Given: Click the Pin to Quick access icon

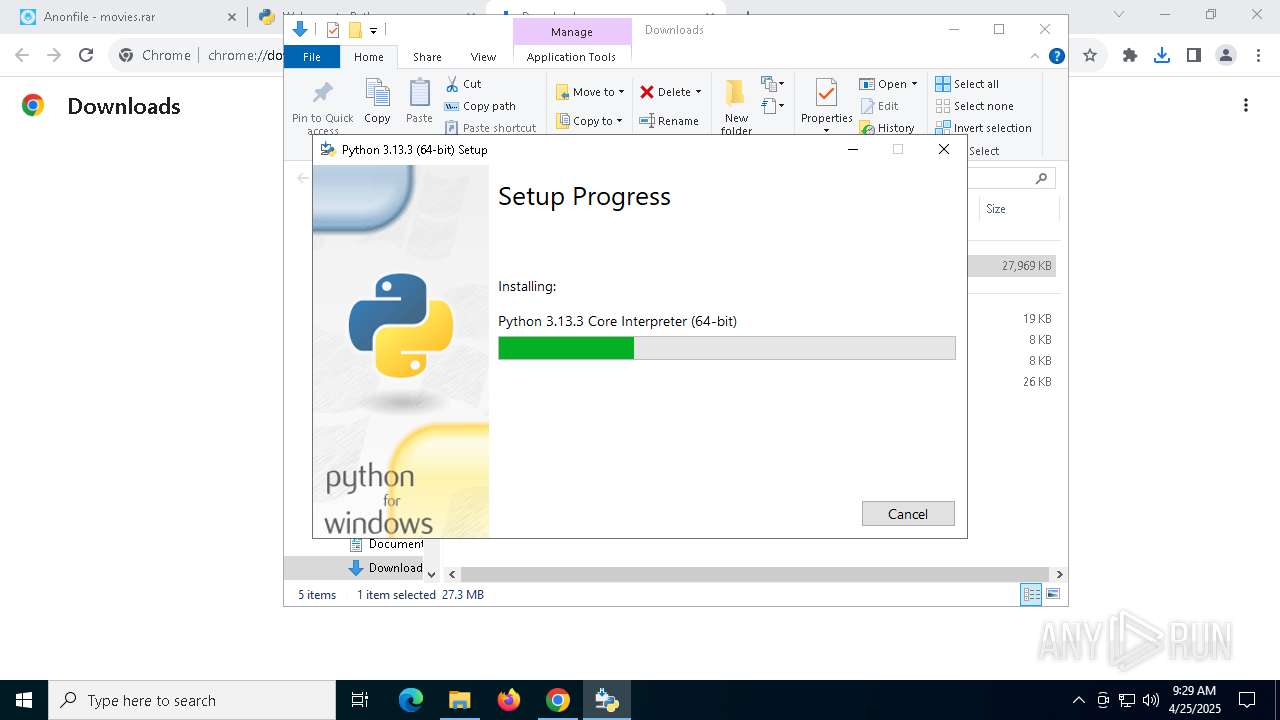Looking at the screenshot, I should pos(322,93).
